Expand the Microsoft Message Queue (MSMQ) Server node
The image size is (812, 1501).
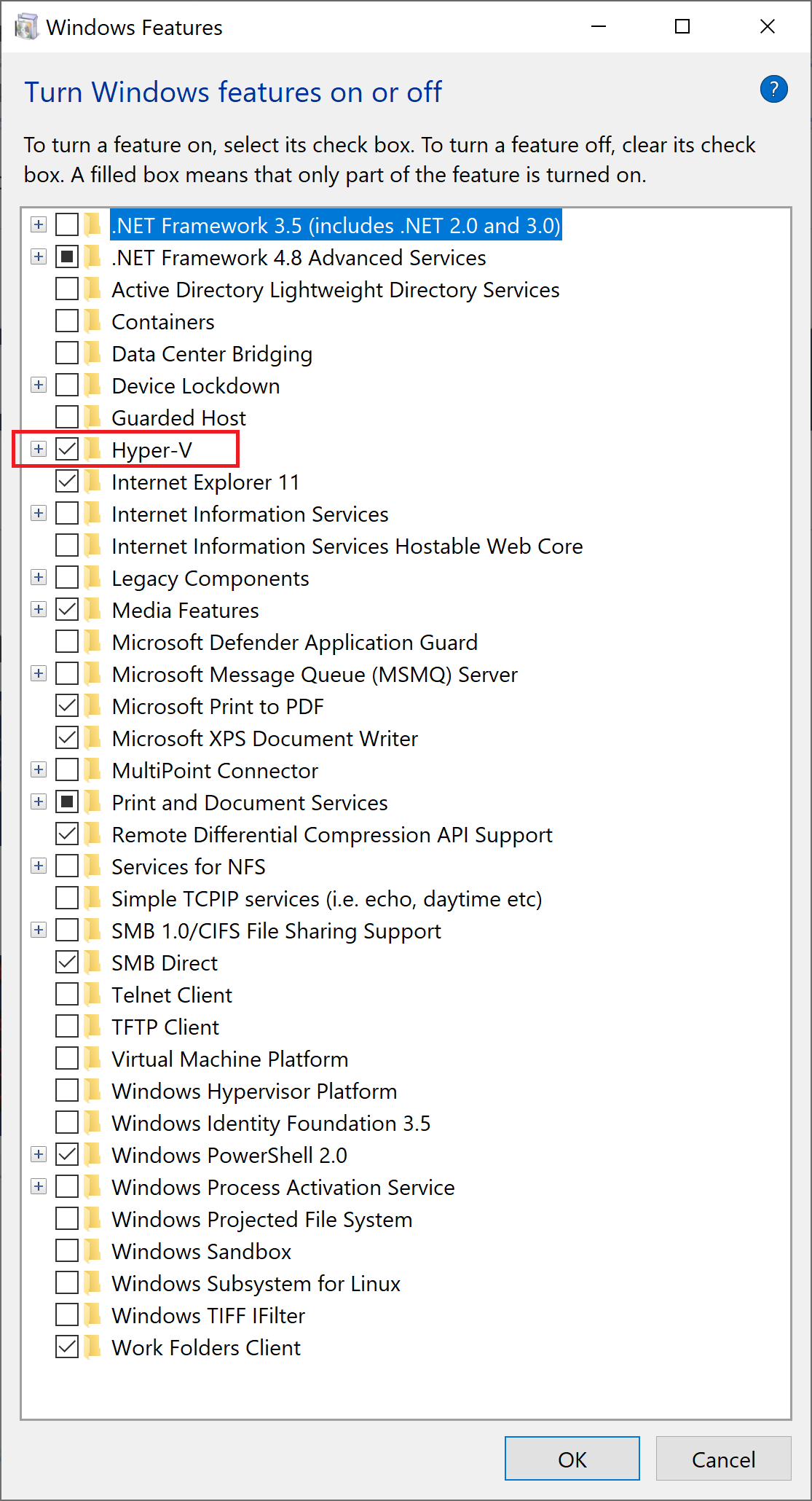tap(39, 673)
